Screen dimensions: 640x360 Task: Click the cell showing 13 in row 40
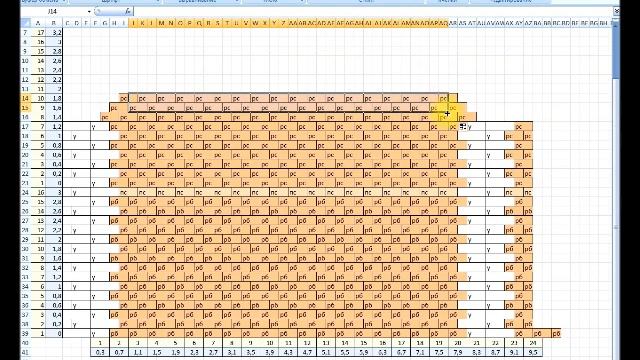(326, 343)
